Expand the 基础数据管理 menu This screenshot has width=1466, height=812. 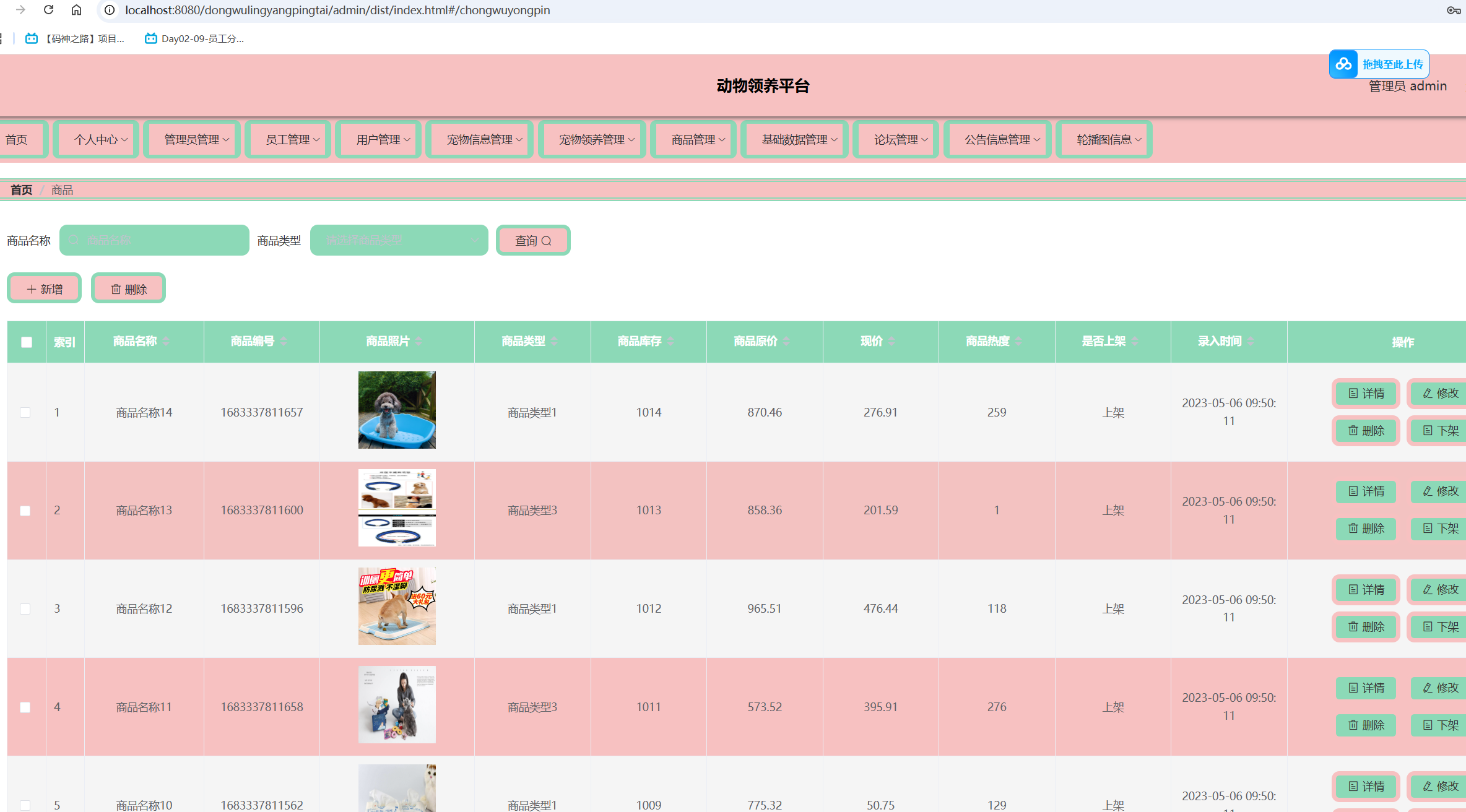click(x=795, y=140)
